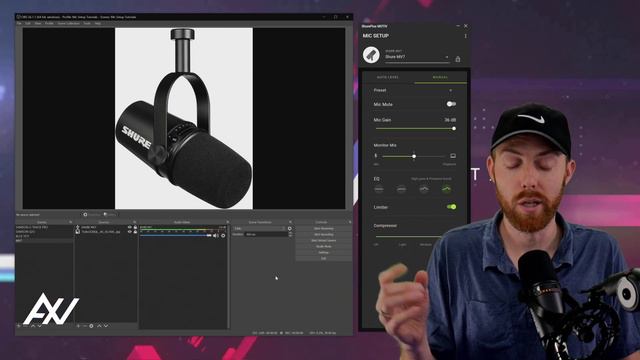Add a new scene with plus icon
This screenshot has width=640, height=360.
18,326
